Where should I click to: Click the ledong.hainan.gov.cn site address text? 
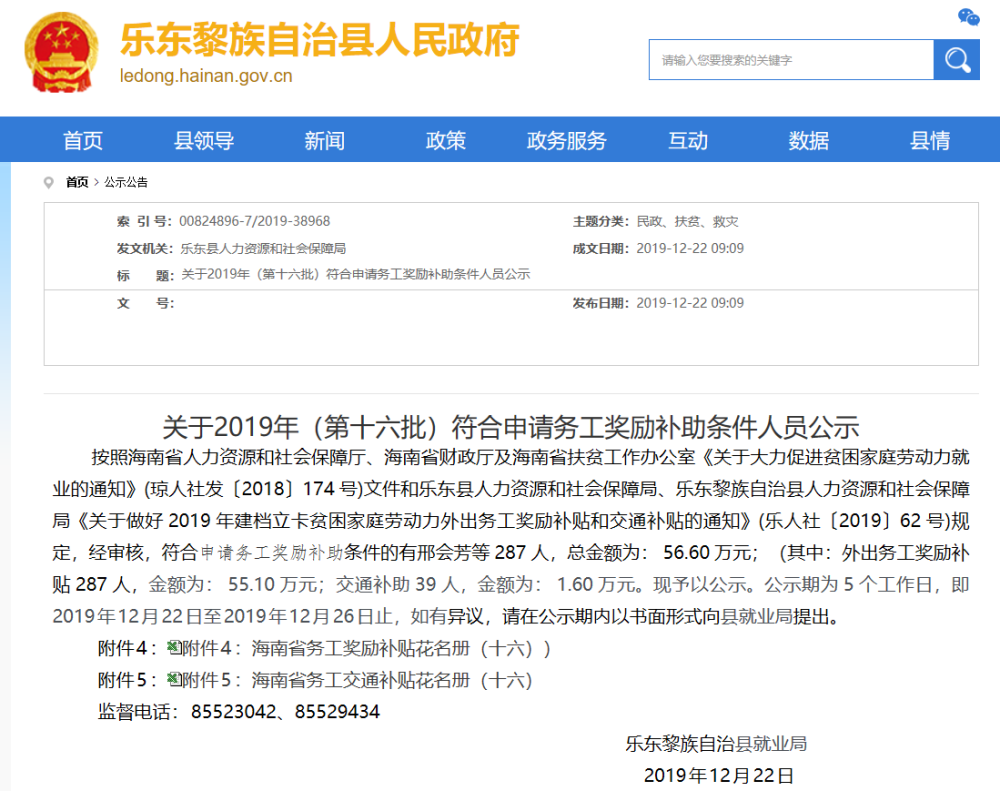206,76
